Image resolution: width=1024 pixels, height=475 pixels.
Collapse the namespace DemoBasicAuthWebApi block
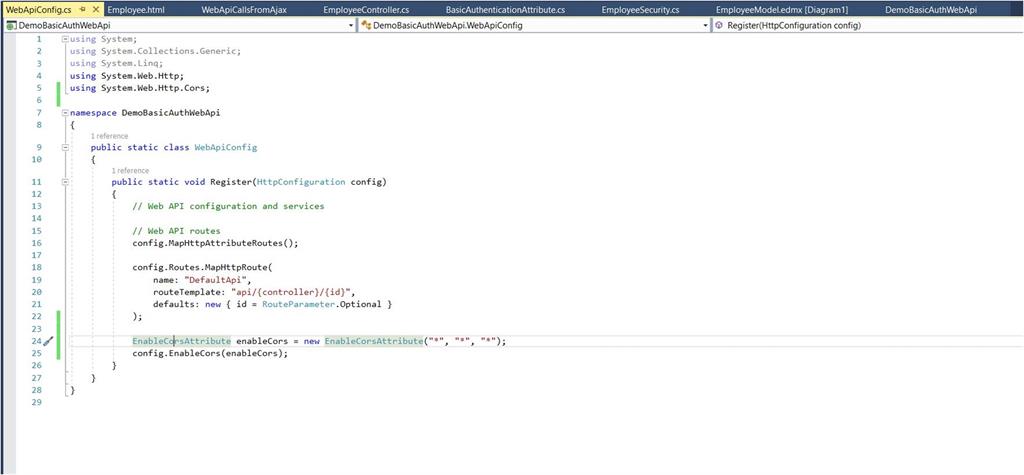pos(65,112)
